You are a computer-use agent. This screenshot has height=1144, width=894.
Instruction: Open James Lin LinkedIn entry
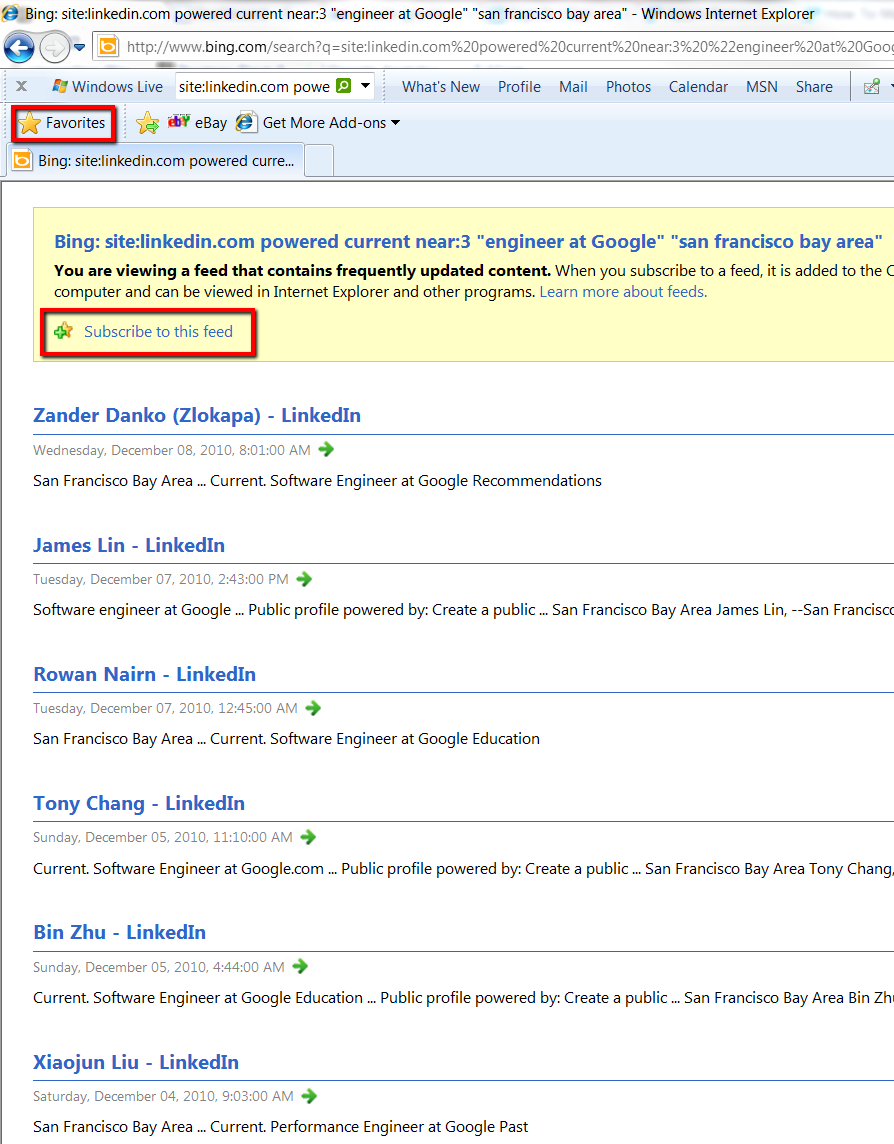[129, 545]
